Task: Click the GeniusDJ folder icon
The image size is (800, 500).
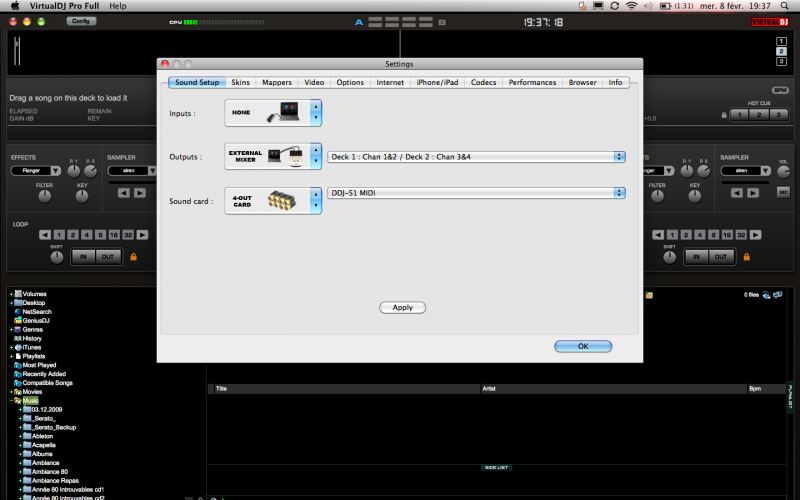Action: click(x=19, y=320)
